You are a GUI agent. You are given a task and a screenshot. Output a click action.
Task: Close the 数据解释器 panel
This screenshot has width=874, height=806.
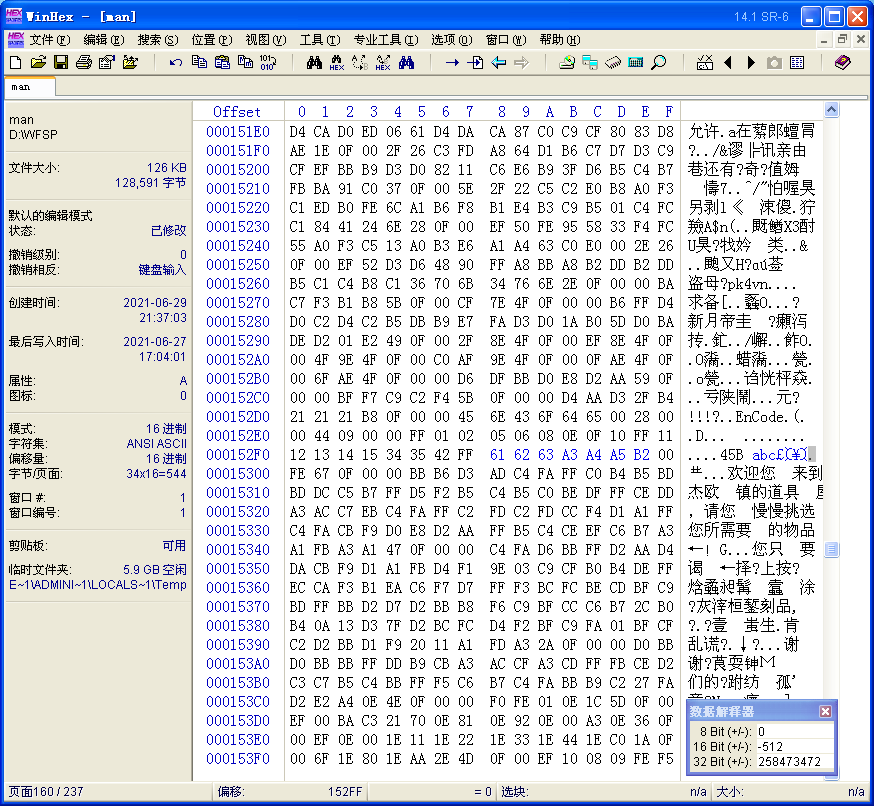[x=825, y=711]
